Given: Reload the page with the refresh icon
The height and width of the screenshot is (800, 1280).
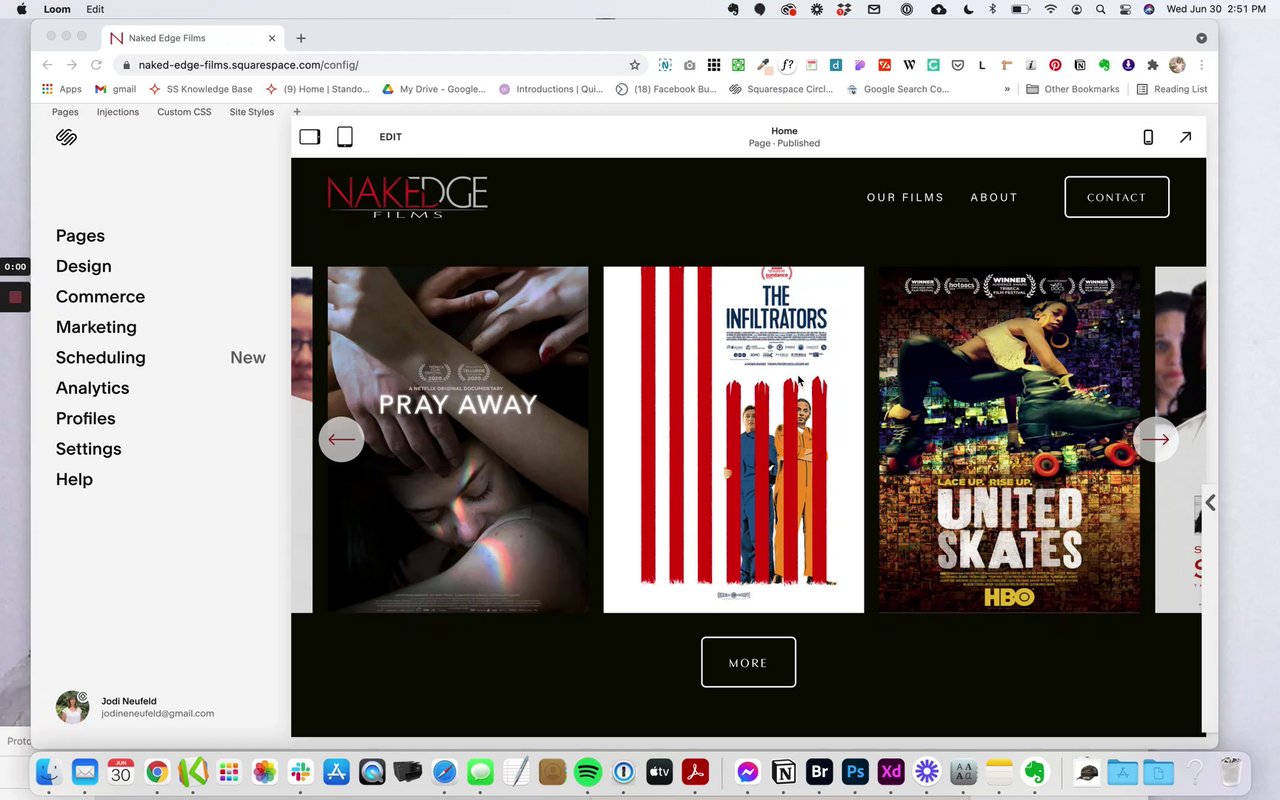Looking at the screenshot, I should coord(96,65).
